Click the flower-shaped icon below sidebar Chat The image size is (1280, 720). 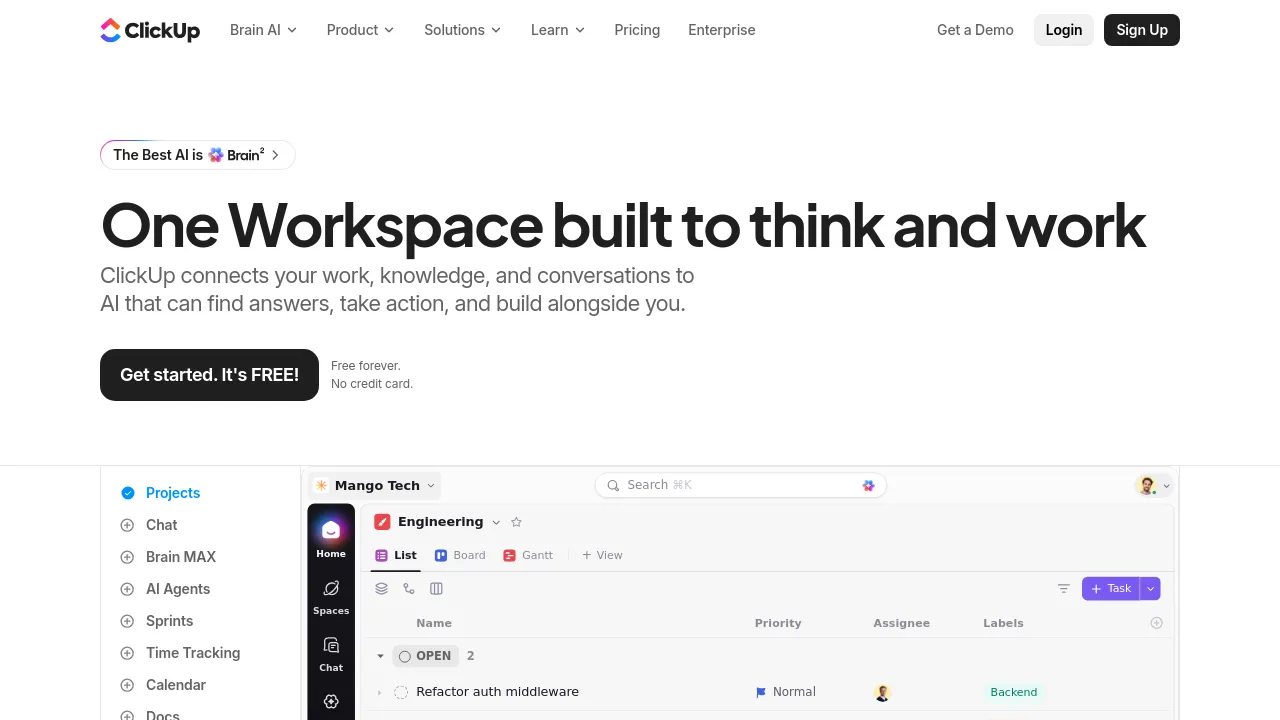tap(331, 701)
